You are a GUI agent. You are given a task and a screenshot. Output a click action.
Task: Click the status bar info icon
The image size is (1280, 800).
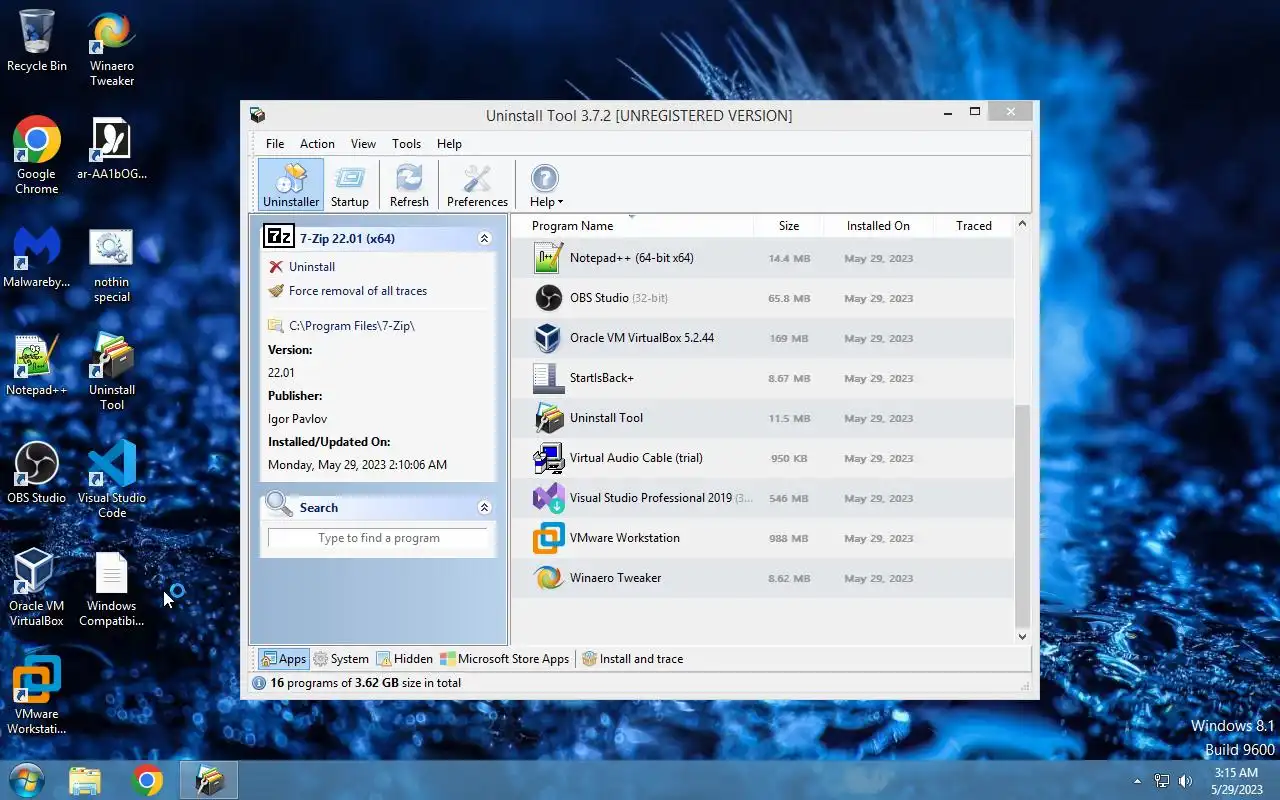coord(259,683)
